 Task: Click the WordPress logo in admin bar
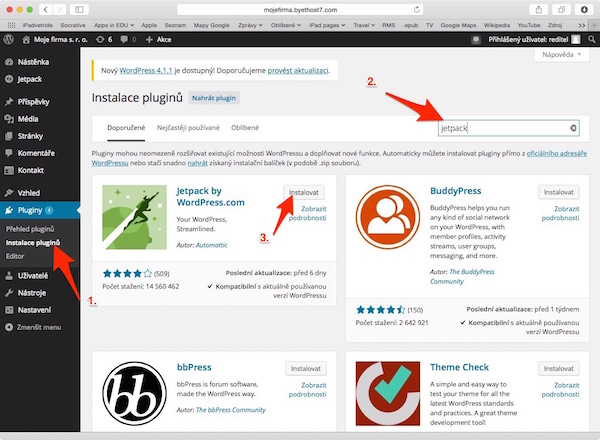click(8, 39)
